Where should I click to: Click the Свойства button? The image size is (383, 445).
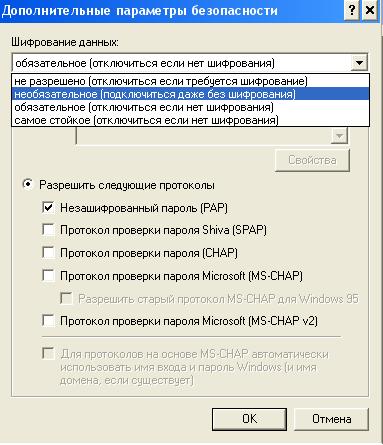coord(312,160)
